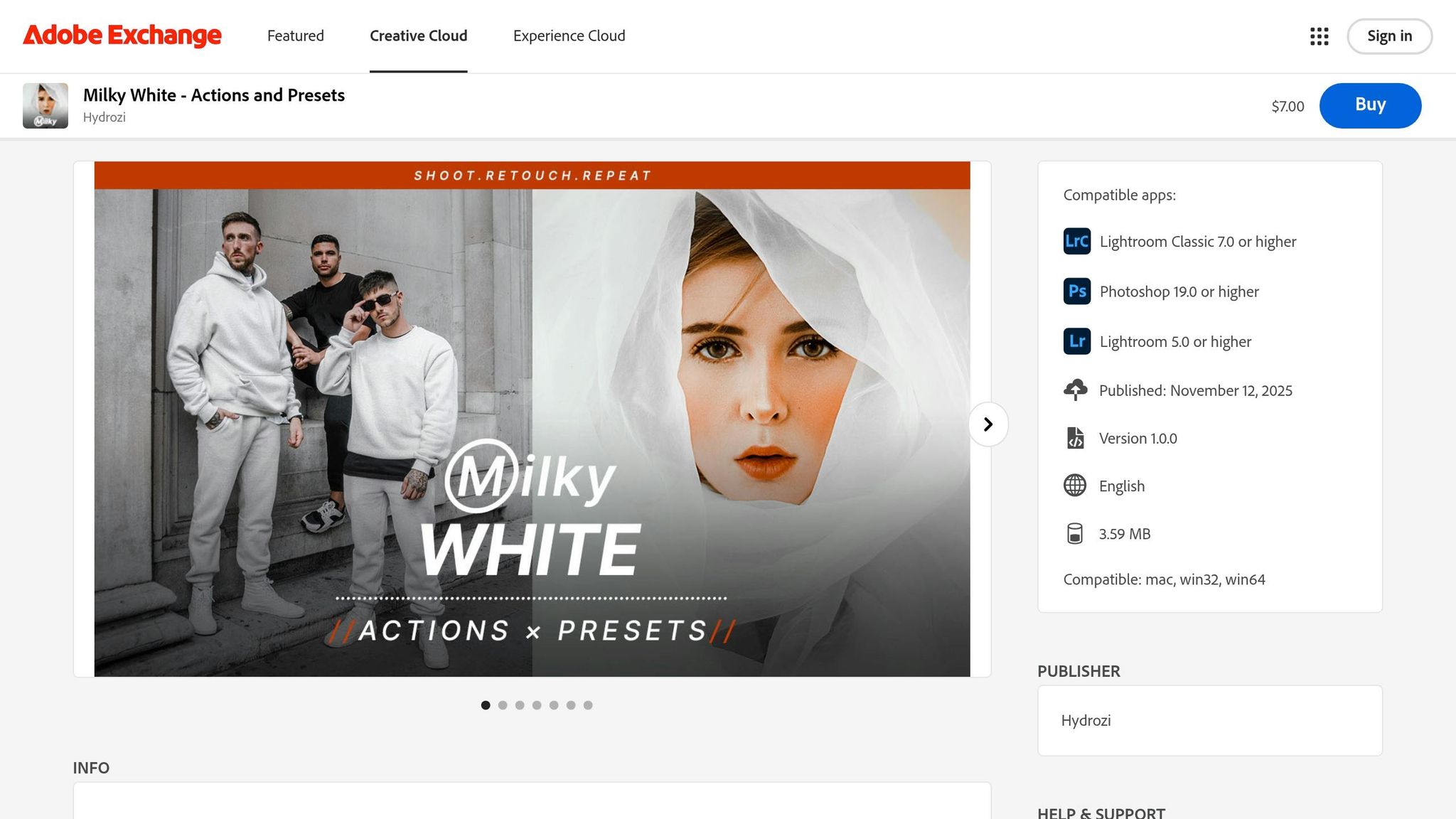Open Hydrozi publisher link under title
Image resolution: width=1456 pixels, height=819 pixels.
[105, 117]
